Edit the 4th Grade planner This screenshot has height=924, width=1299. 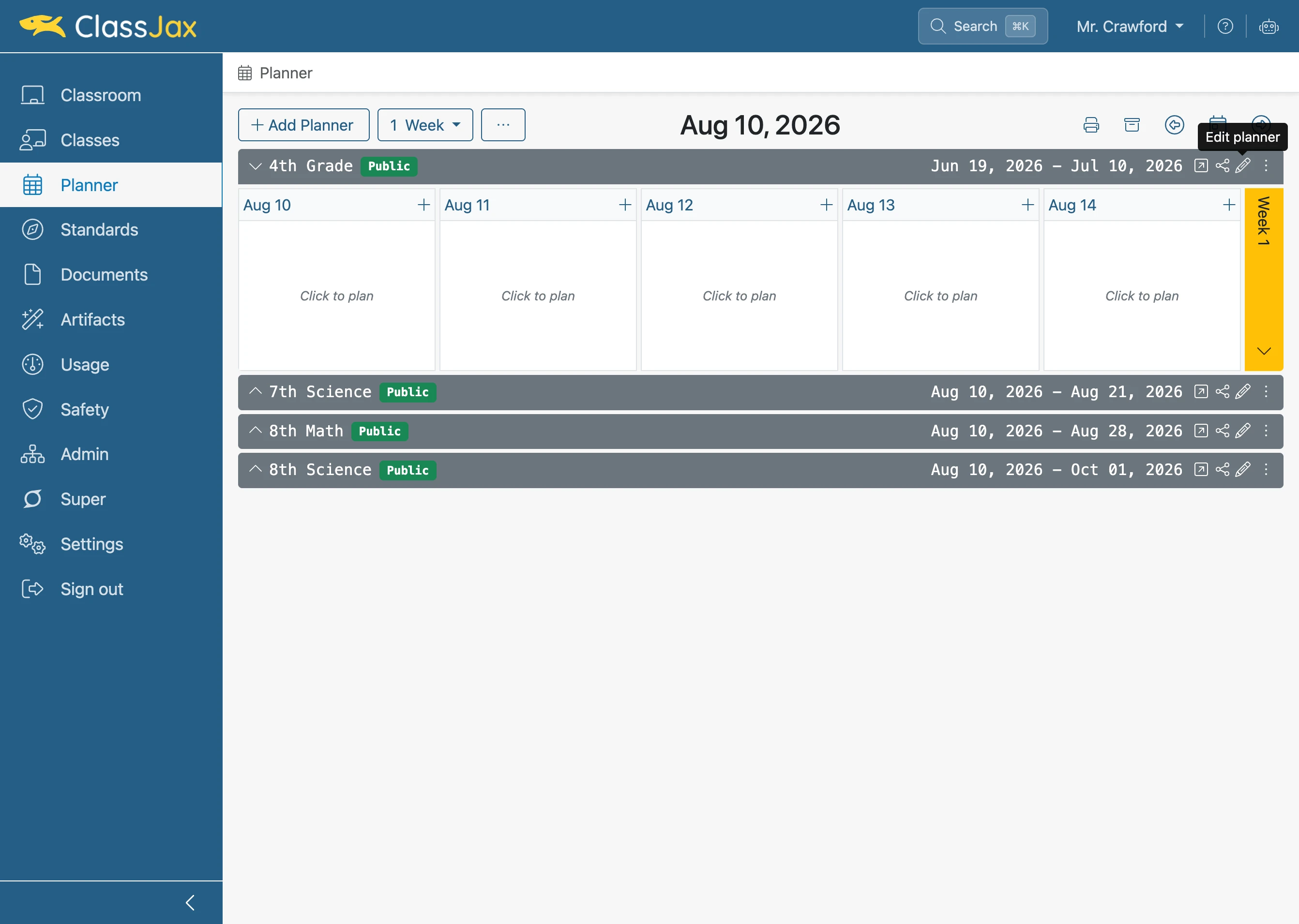(1243, 165)
